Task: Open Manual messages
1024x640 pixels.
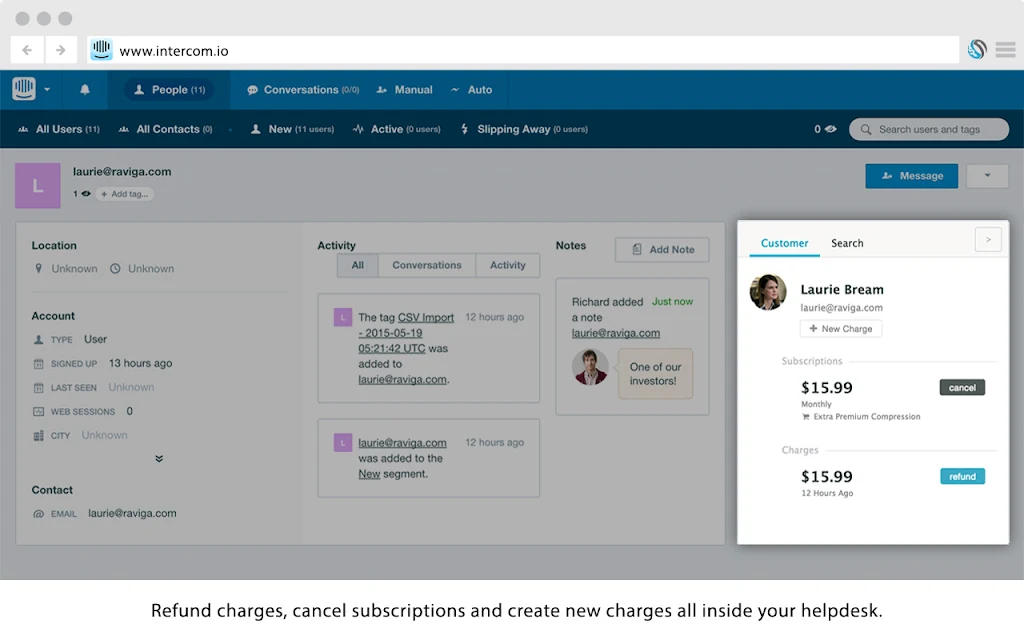Action: click(404, 89)
